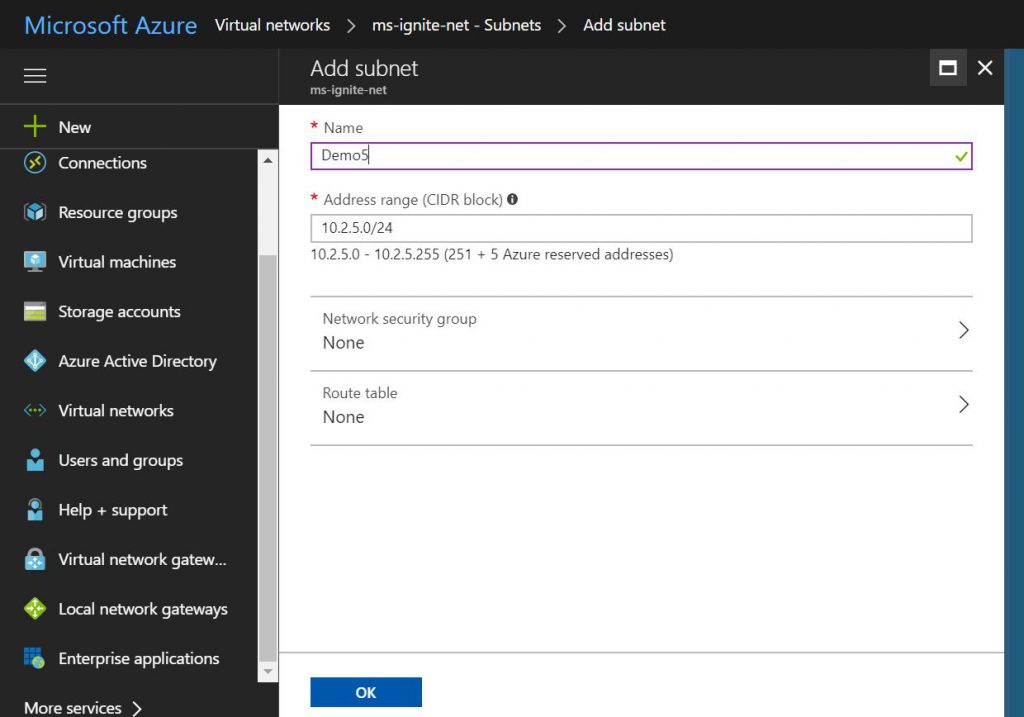Click the info icon beside Address range
Screen dimensions: 1024x717
(x=512, y=199)
